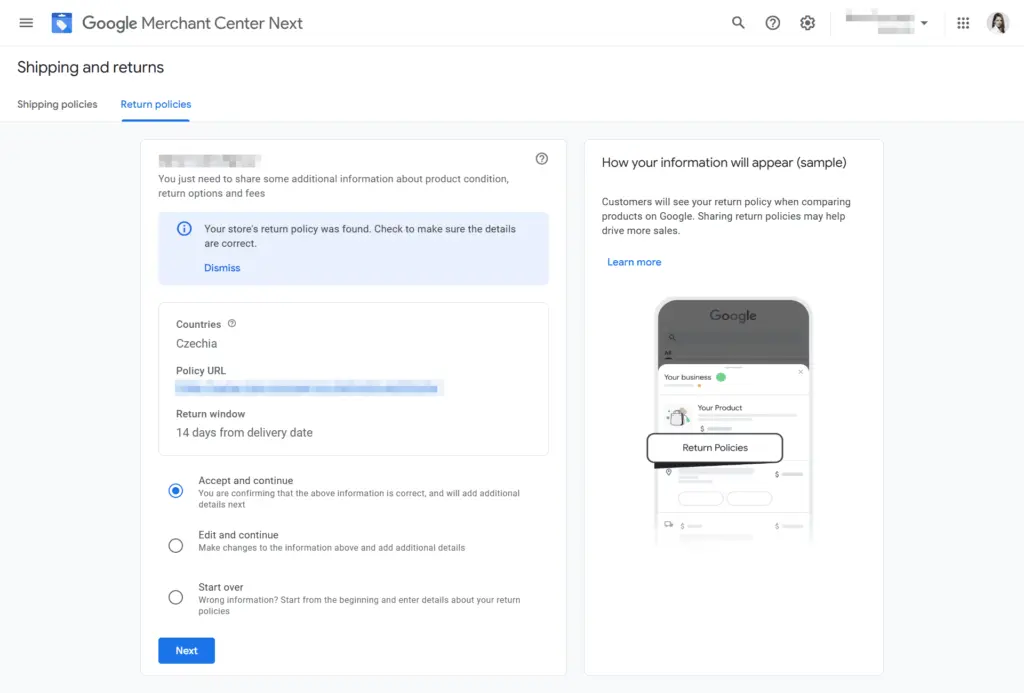Screen dimensions: 1024x693
Task: Open the Learn more link
Action: (634, 262)
